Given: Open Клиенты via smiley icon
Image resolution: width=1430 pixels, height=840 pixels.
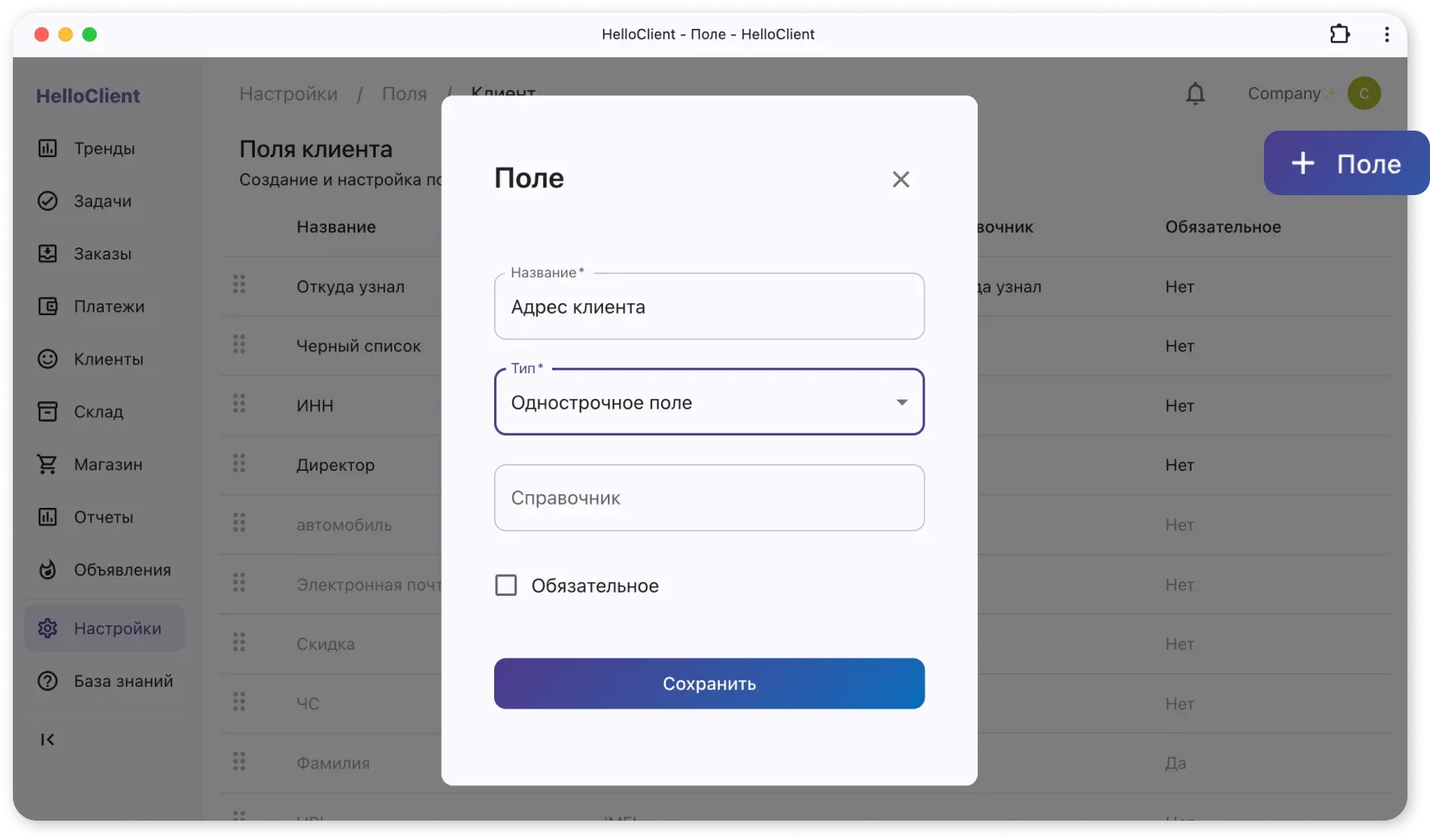Looking at the screenshot, I should click(48, 359).
